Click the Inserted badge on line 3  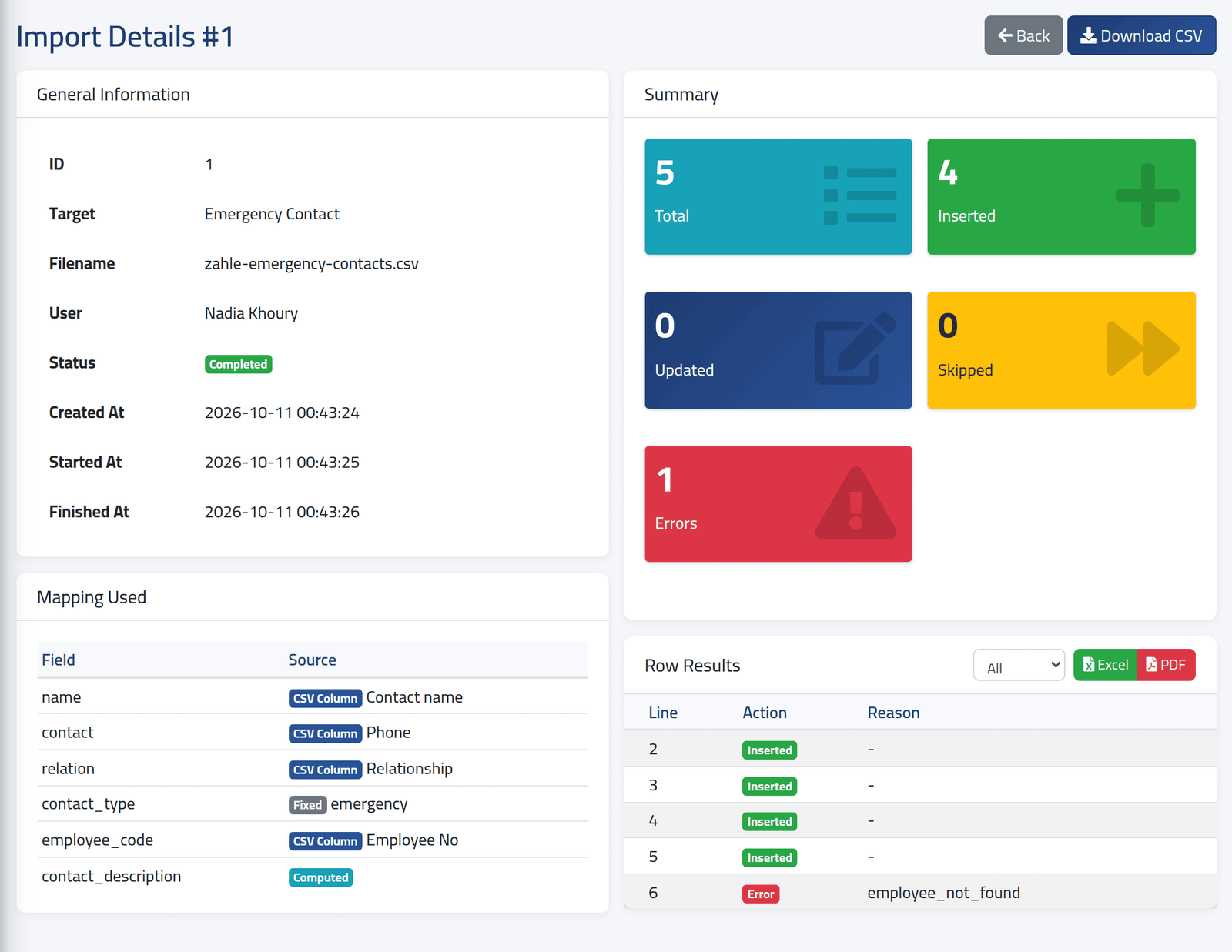pyautogui.click(x=769, y=787)
